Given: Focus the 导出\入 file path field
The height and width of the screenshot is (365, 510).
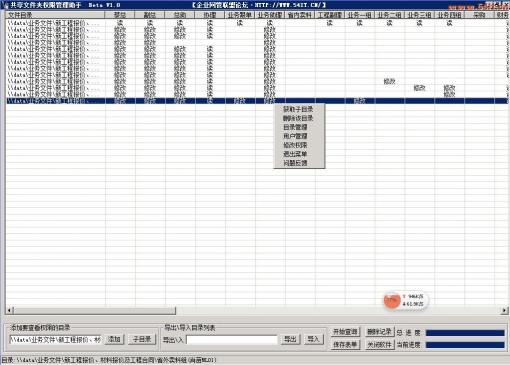Looking at the screenshot, I should [x=232, y=340].
